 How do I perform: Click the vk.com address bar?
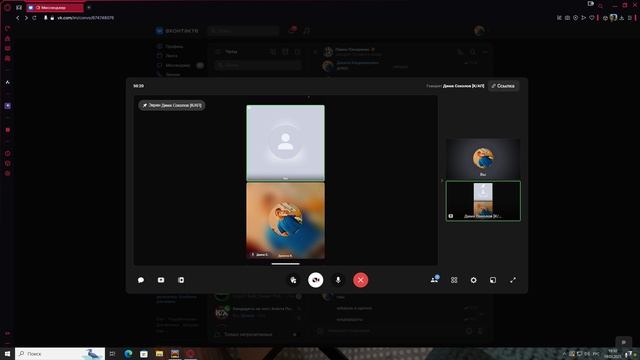pos(86,18)
